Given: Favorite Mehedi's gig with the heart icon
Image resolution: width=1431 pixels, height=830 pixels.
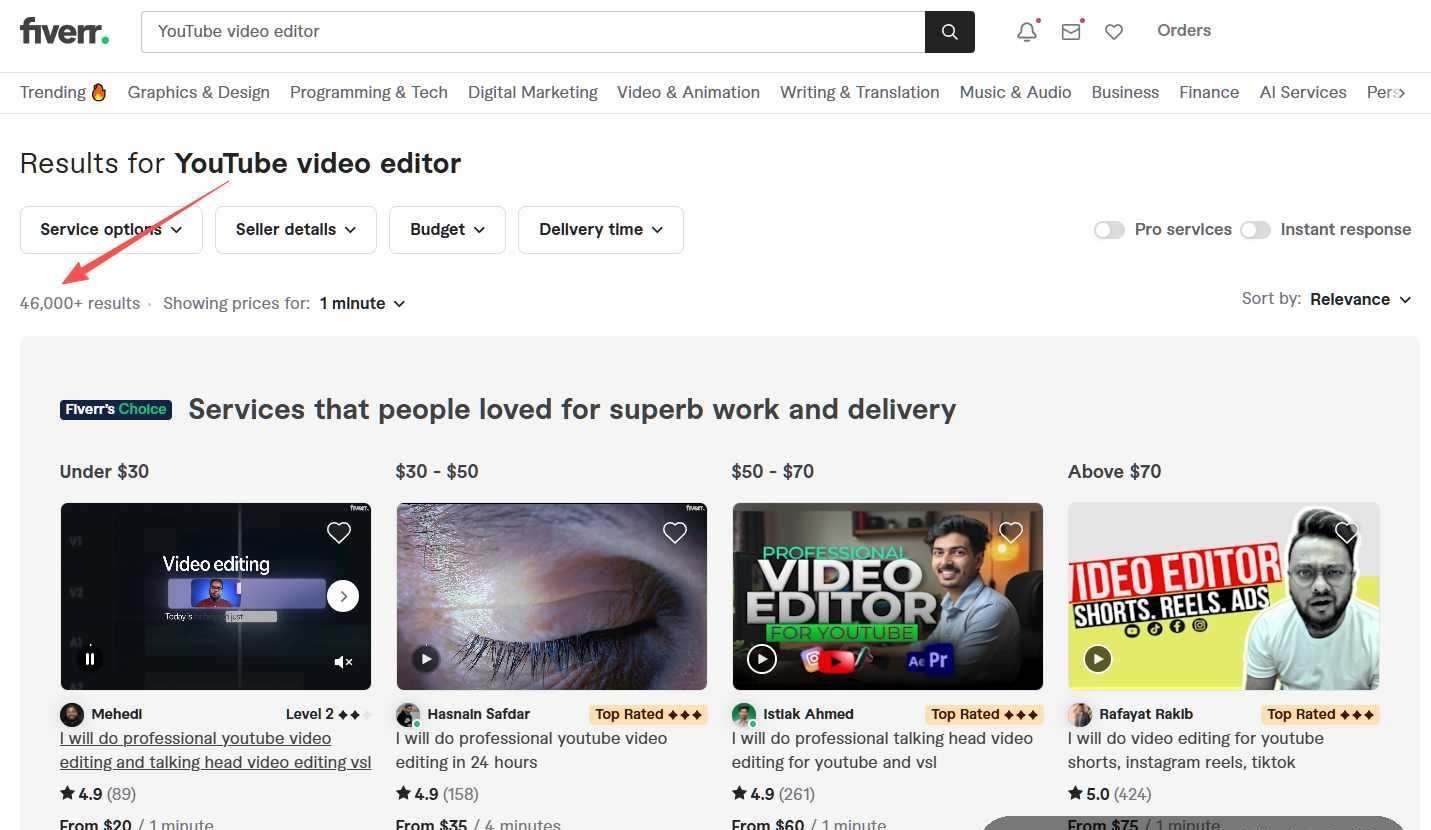Looking at the screenshot, I should 339,532.
